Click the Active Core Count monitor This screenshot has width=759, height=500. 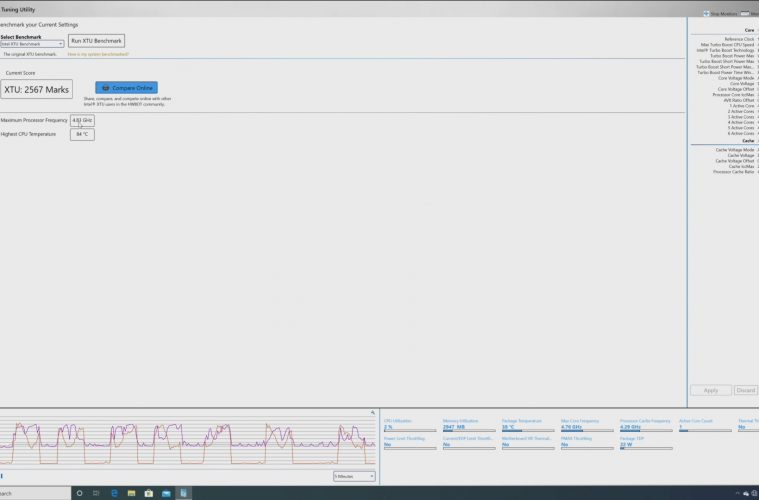click(x=705, y=425)
